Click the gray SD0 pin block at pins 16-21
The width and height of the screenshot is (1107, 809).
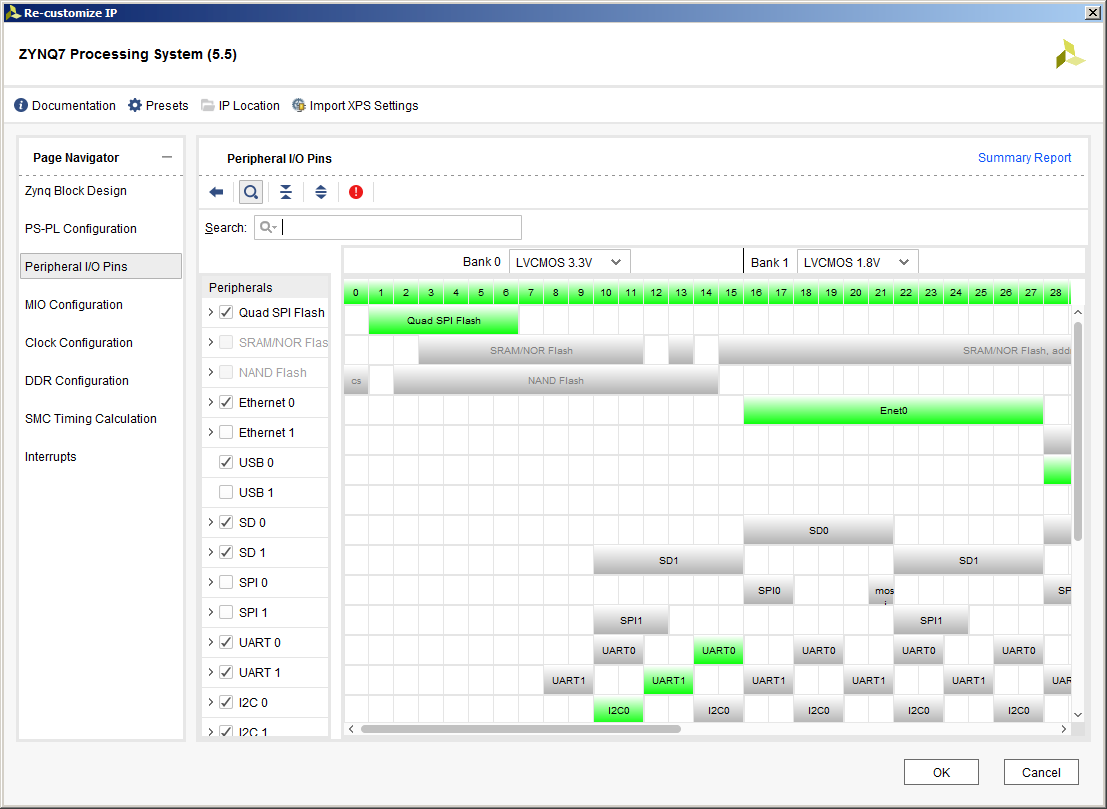pyautogui.click(x=818, y=531)
